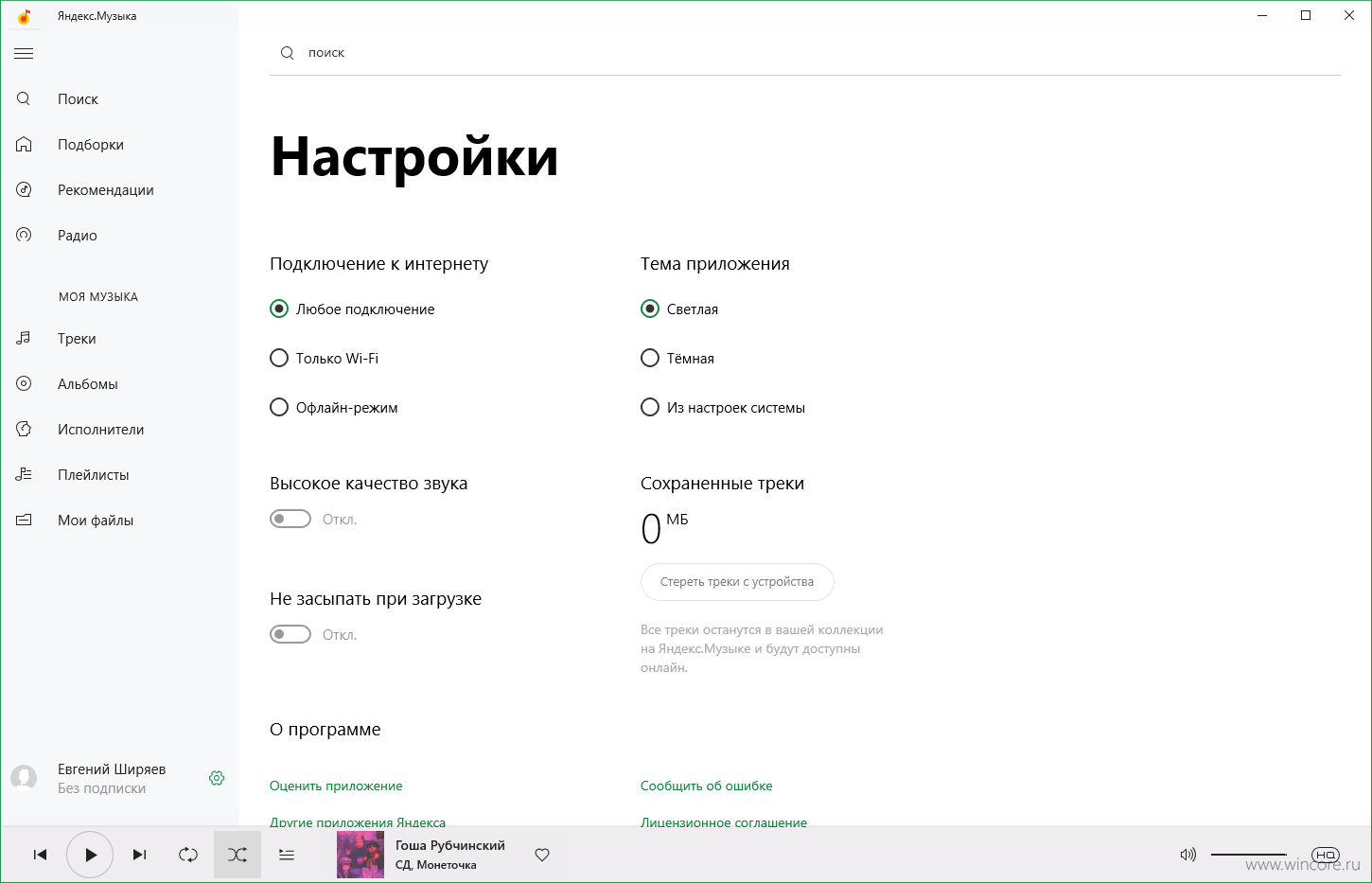Click the Плейлисты icon
The height and width of the screenshot is (883, 1372).
tap(24, 474)
